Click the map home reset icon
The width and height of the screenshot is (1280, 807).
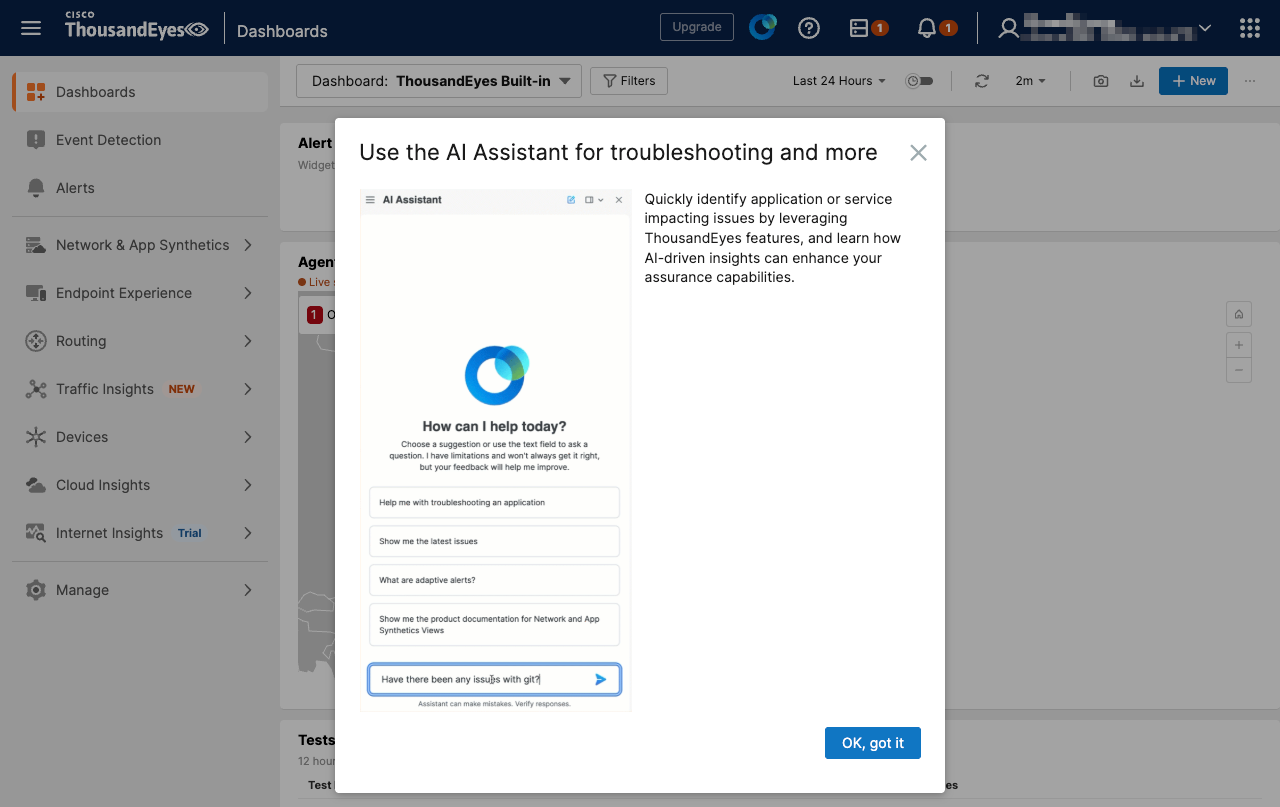coord(1239,315)
